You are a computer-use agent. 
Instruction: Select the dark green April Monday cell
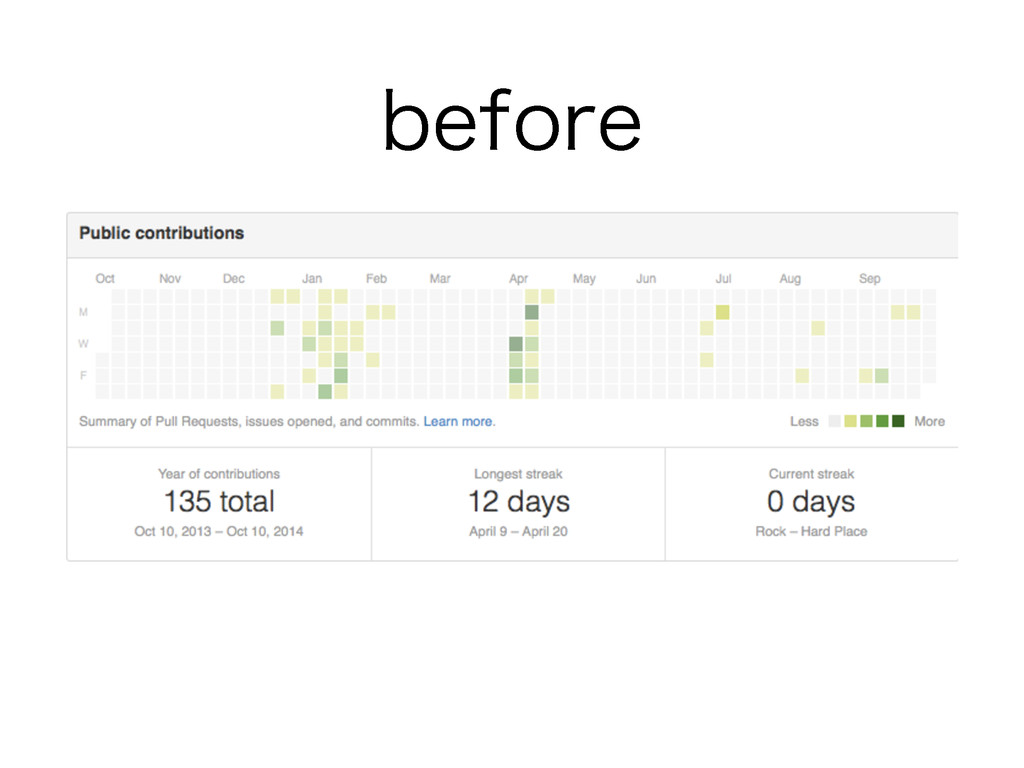click(532, 312)
